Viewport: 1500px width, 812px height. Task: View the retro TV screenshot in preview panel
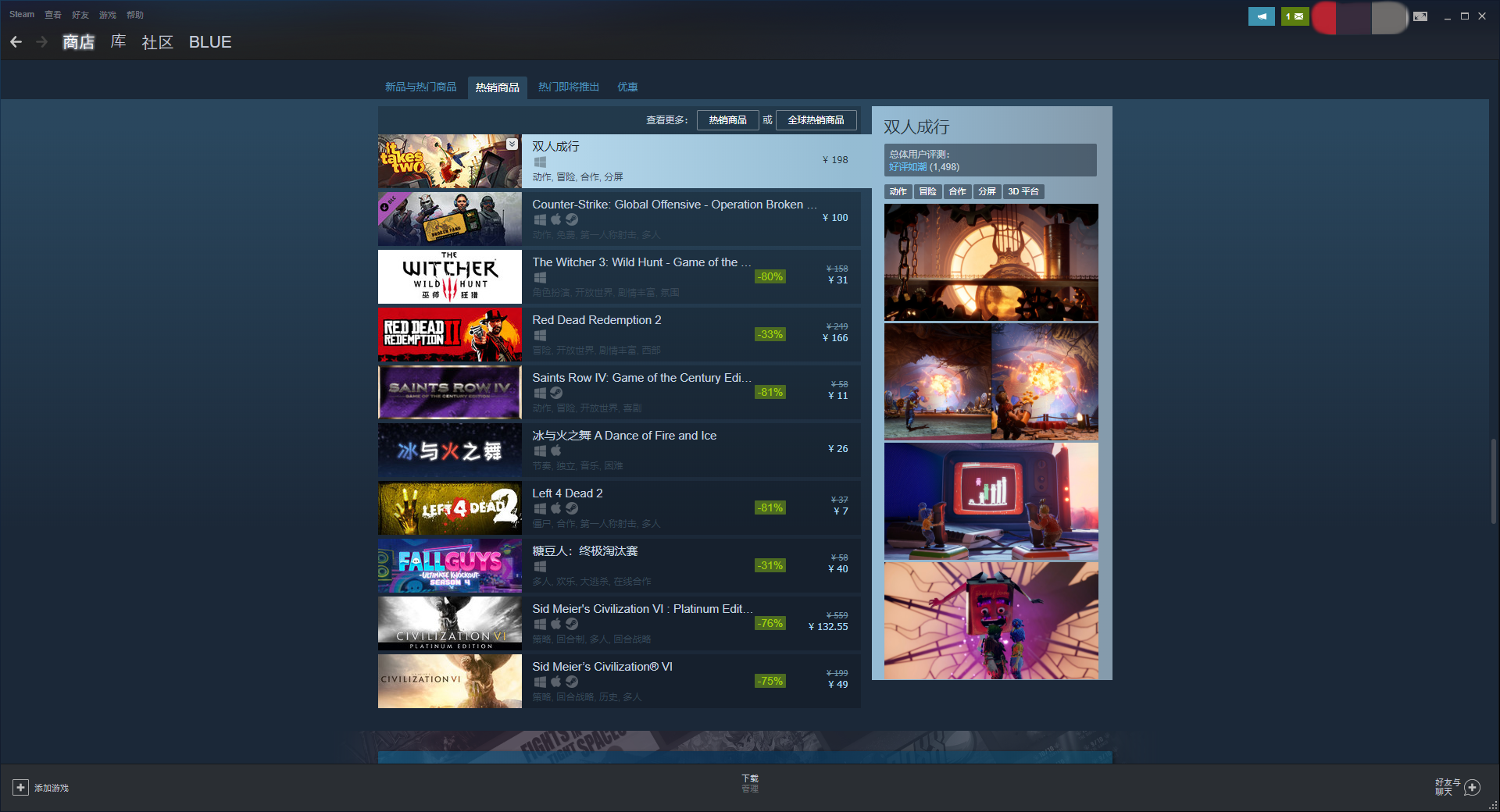coord(991,501)
